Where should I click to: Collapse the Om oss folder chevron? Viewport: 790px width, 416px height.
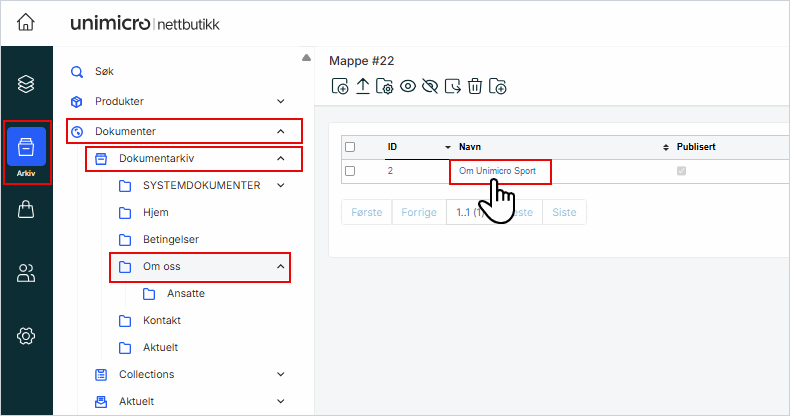click(x=281, y=268)
